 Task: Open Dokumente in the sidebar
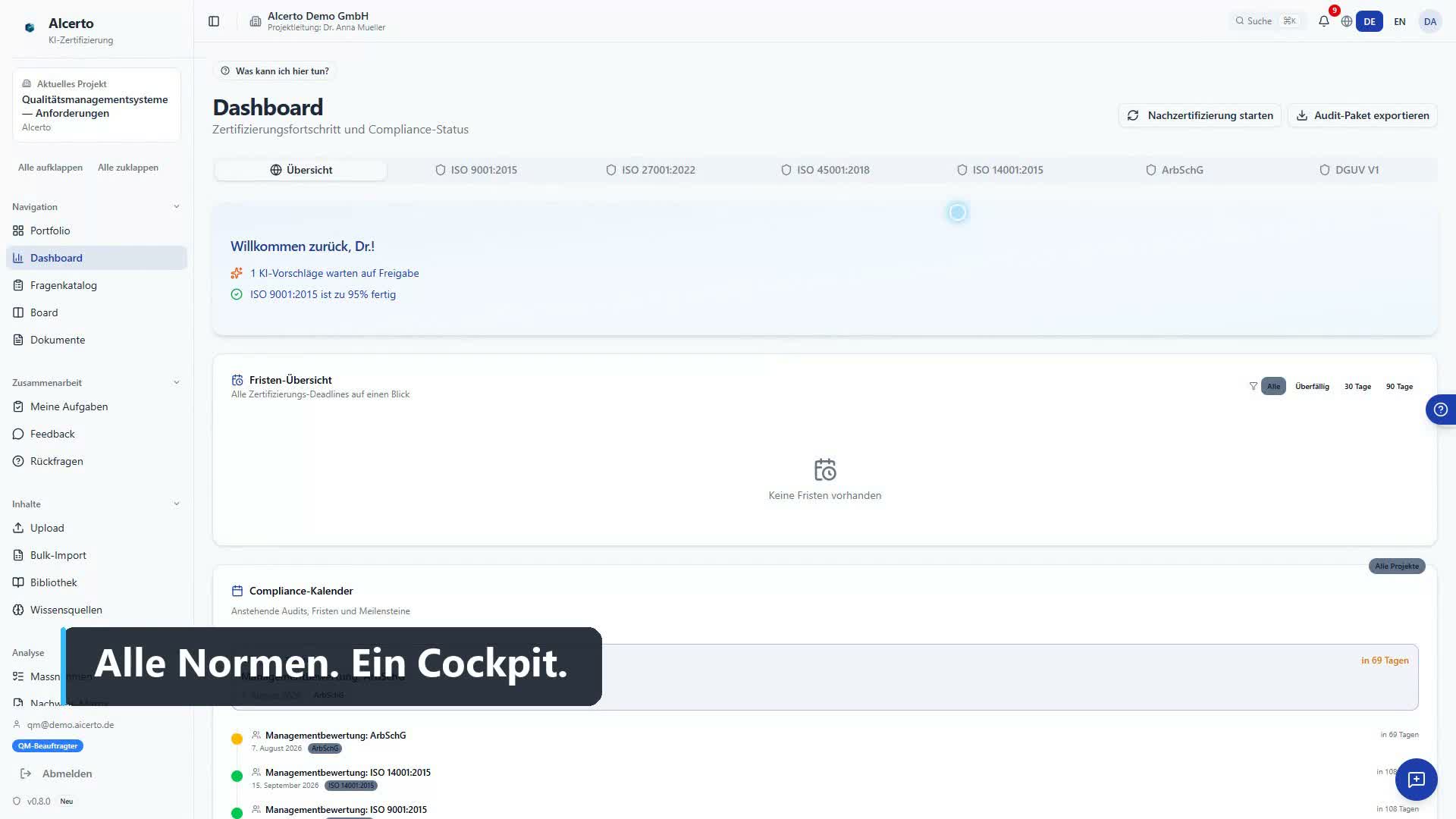(96, 340)
